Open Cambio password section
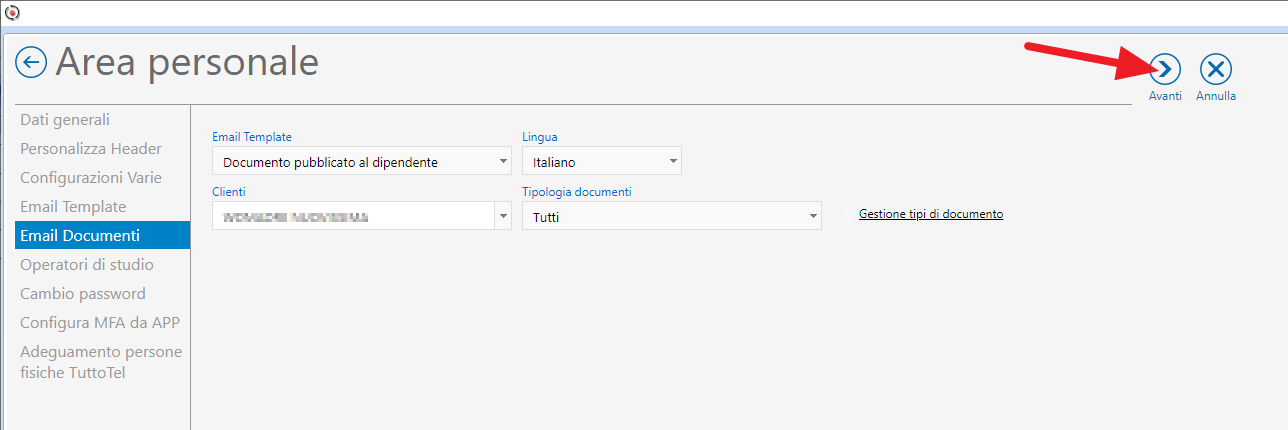The height and width of the screenshot is (430, 1288). click(83, 294)
